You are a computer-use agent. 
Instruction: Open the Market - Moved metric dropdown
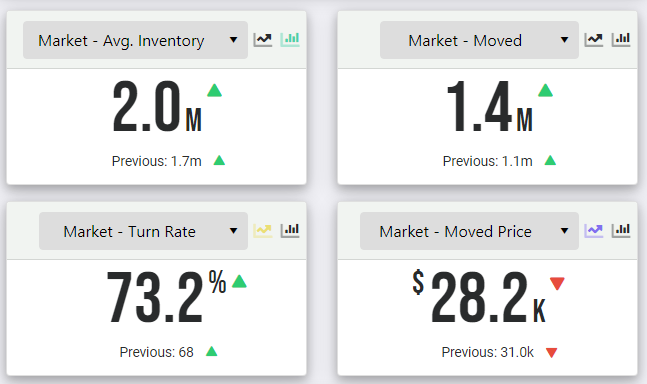pos(479,40)
